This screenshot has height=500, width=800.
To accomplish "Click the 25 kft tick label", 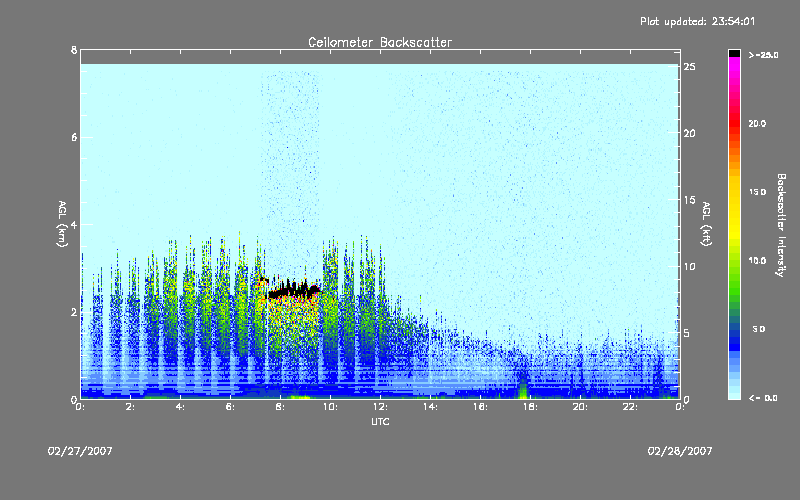I will click(x=689, y=67).
